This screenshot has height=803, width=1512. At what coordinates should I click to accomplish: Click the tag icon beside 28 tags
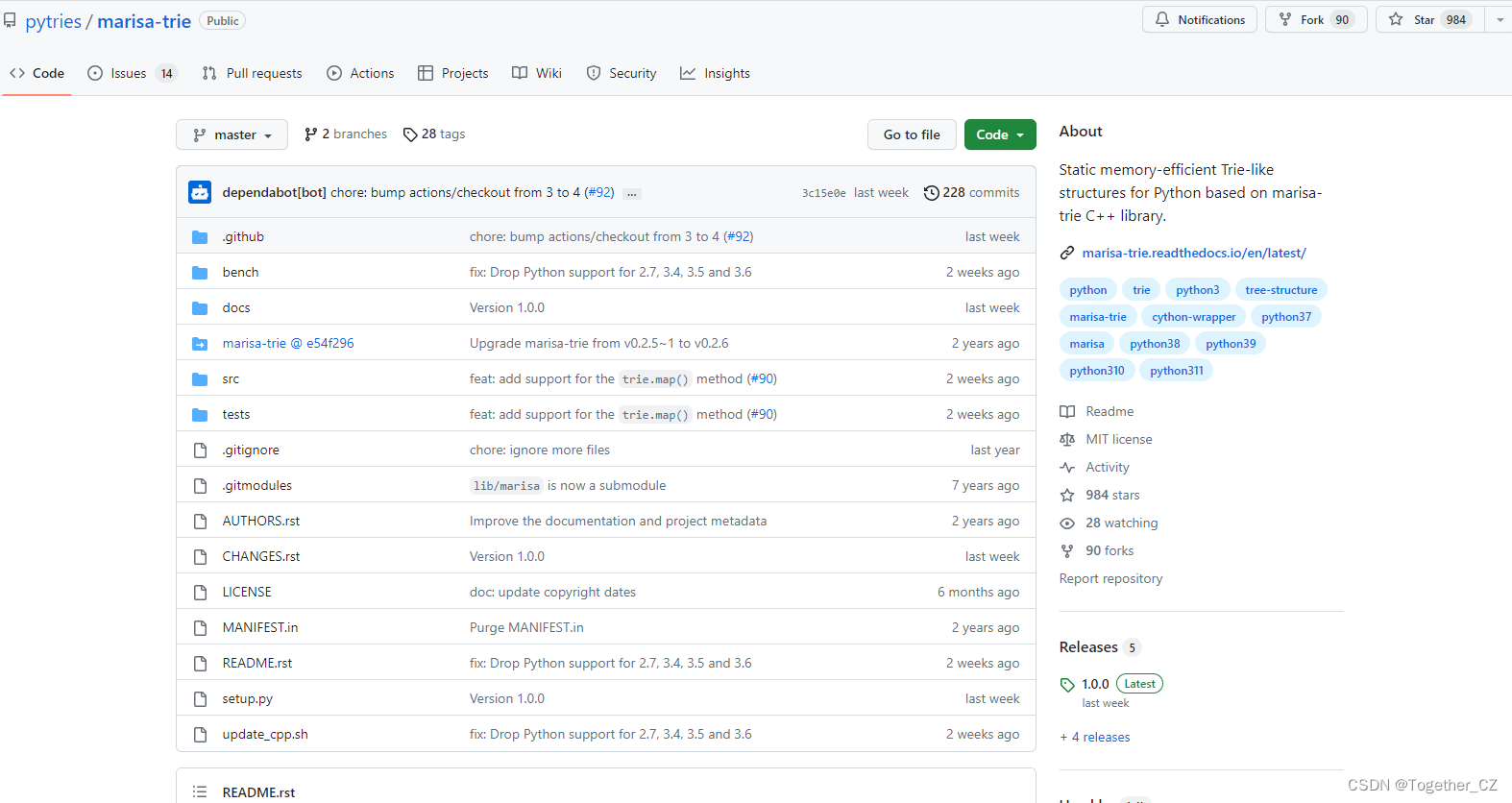410,134
